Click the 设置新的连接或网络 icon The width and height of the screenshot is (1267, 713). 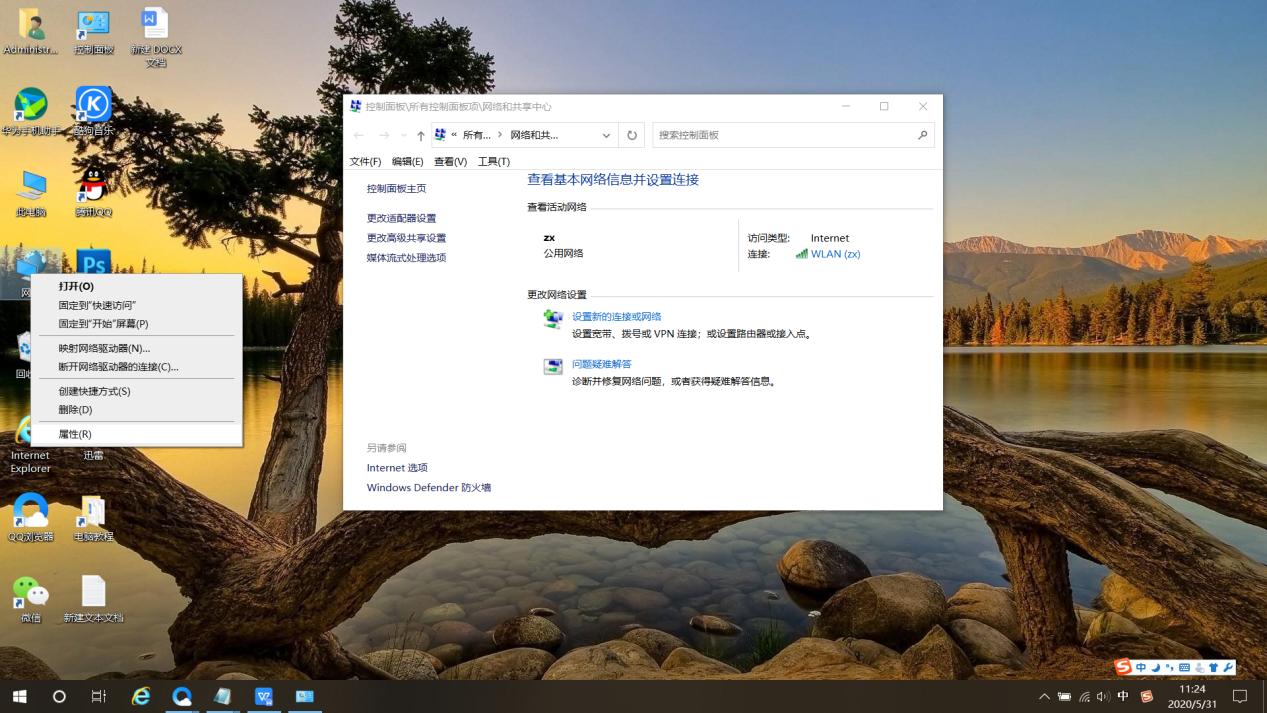point(553,318)
